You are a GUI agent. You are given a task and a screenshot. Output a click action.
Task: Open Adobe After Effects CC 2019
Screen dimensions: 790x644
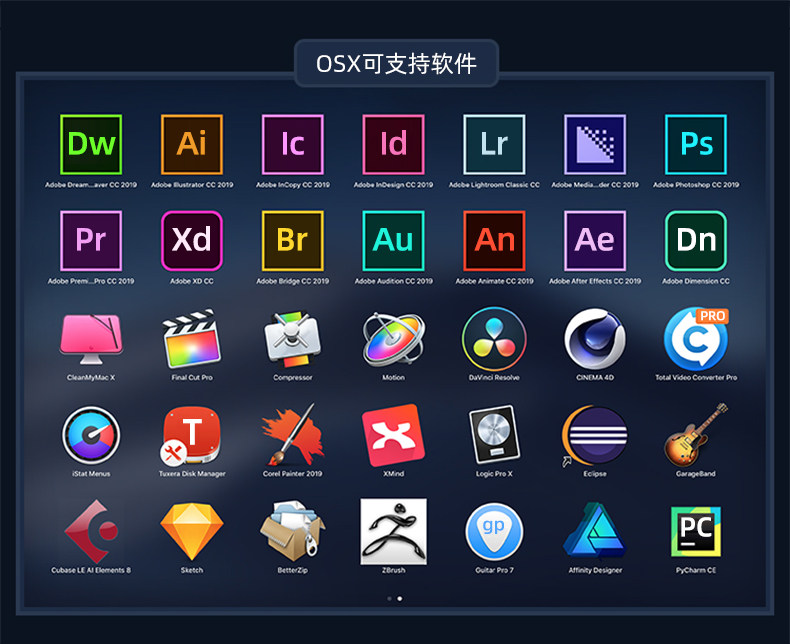click(595, 240)
